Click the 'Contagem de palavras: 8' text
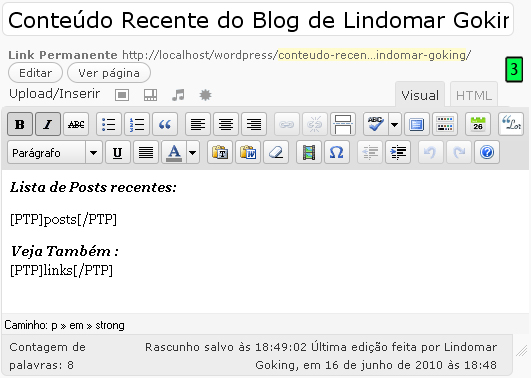531x378 pixels. click(47, 356)
